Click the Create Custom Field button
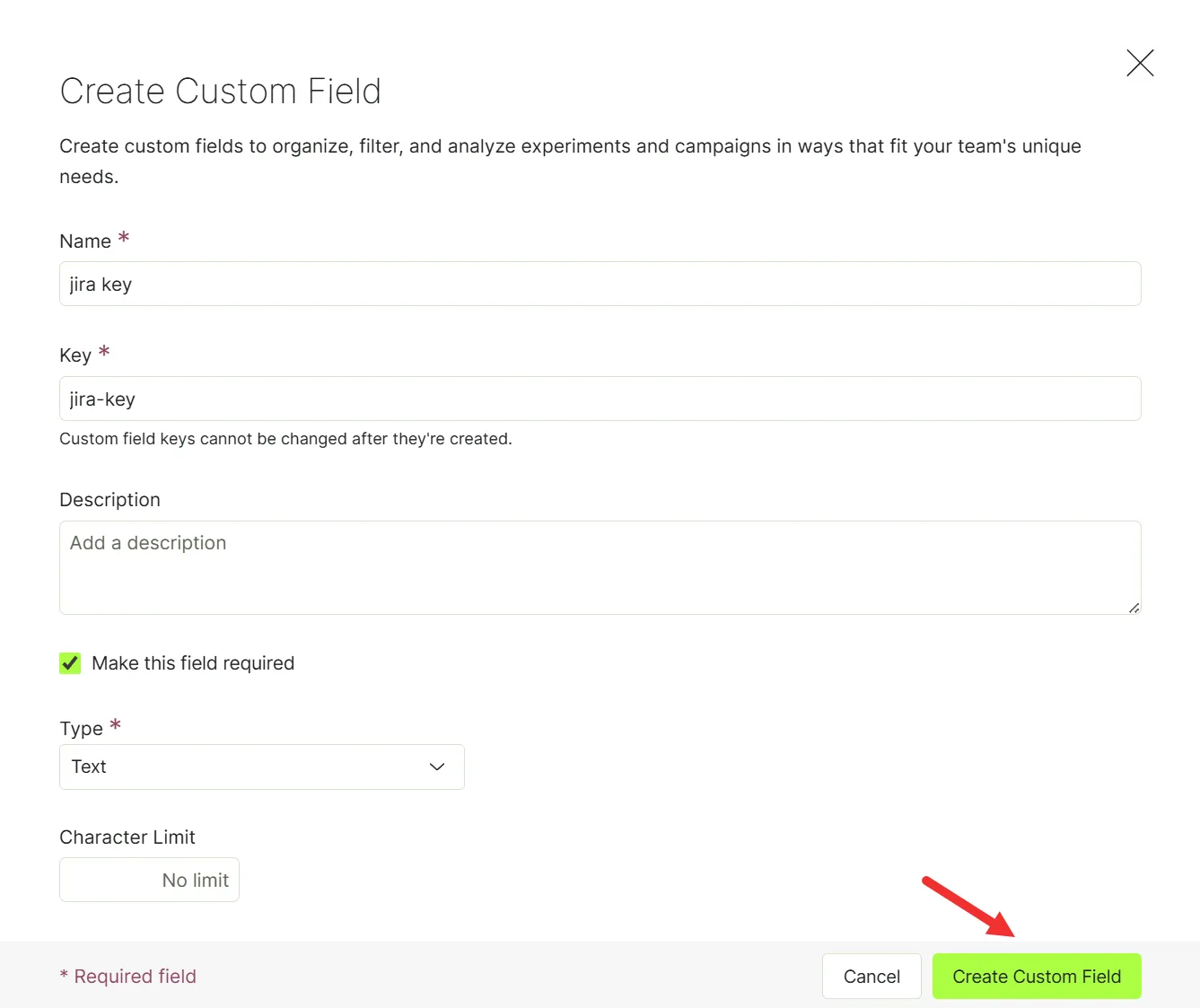The width and height of the screenshot is (1200, 1008). point(1037,976)
